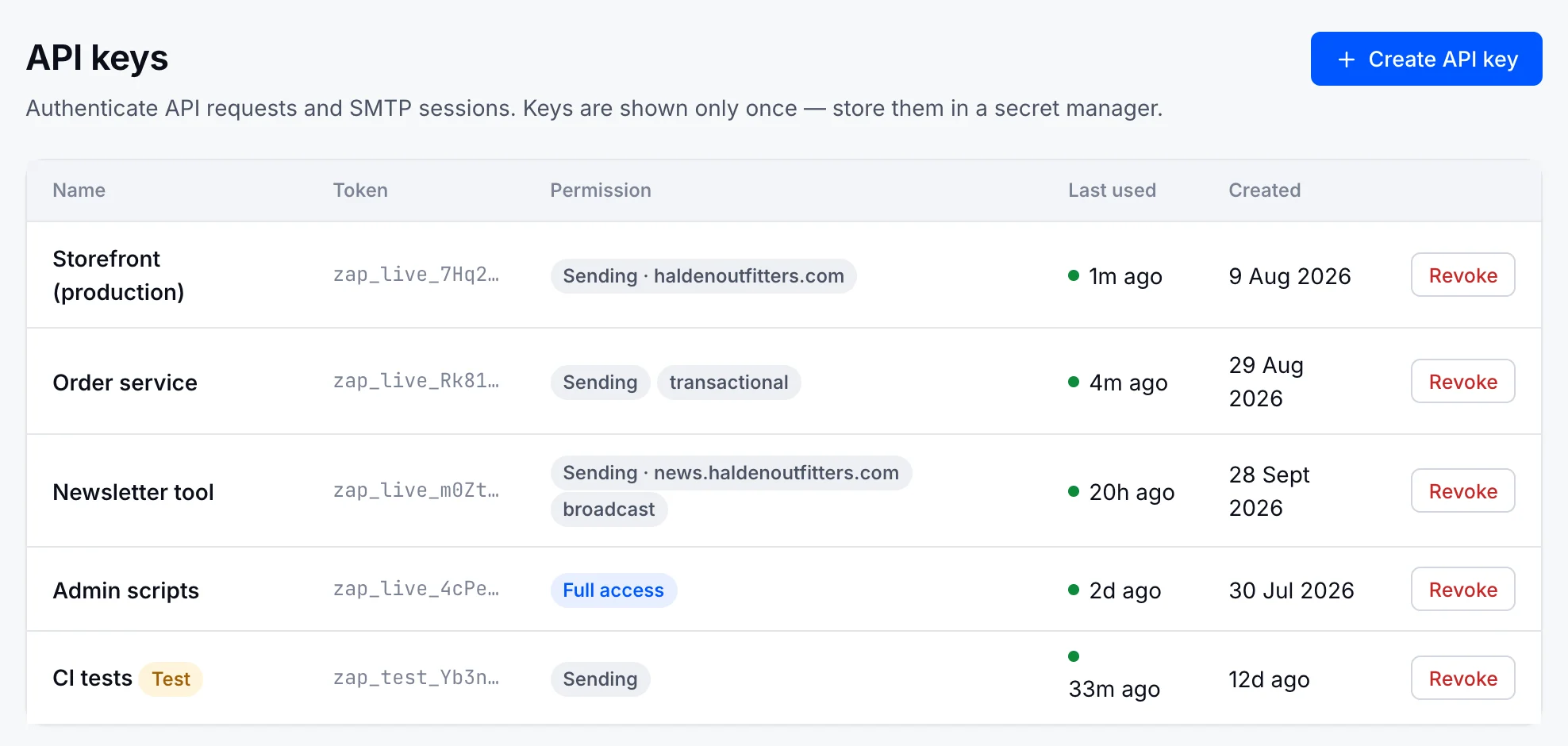Select the Newsletter tool name
Image resolution: width=1568 pixels, height=746 pixels.
point(133,492)
